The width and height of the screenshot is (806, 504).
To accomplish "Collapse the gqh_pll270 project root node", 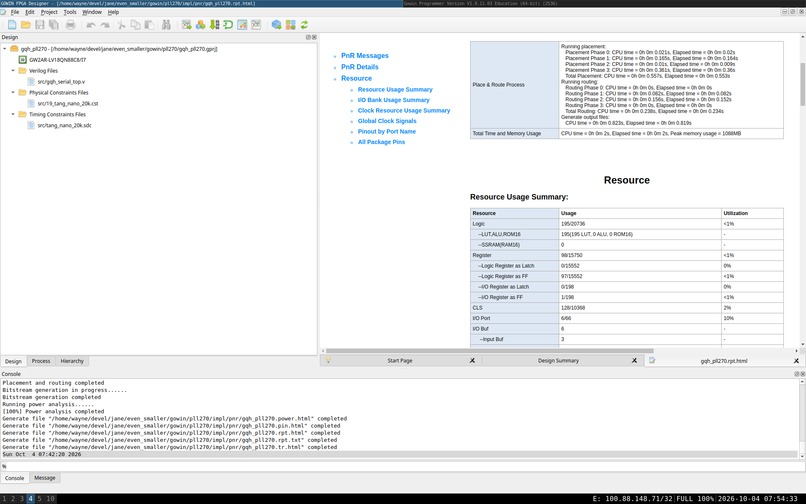I will tap(5, 49).
